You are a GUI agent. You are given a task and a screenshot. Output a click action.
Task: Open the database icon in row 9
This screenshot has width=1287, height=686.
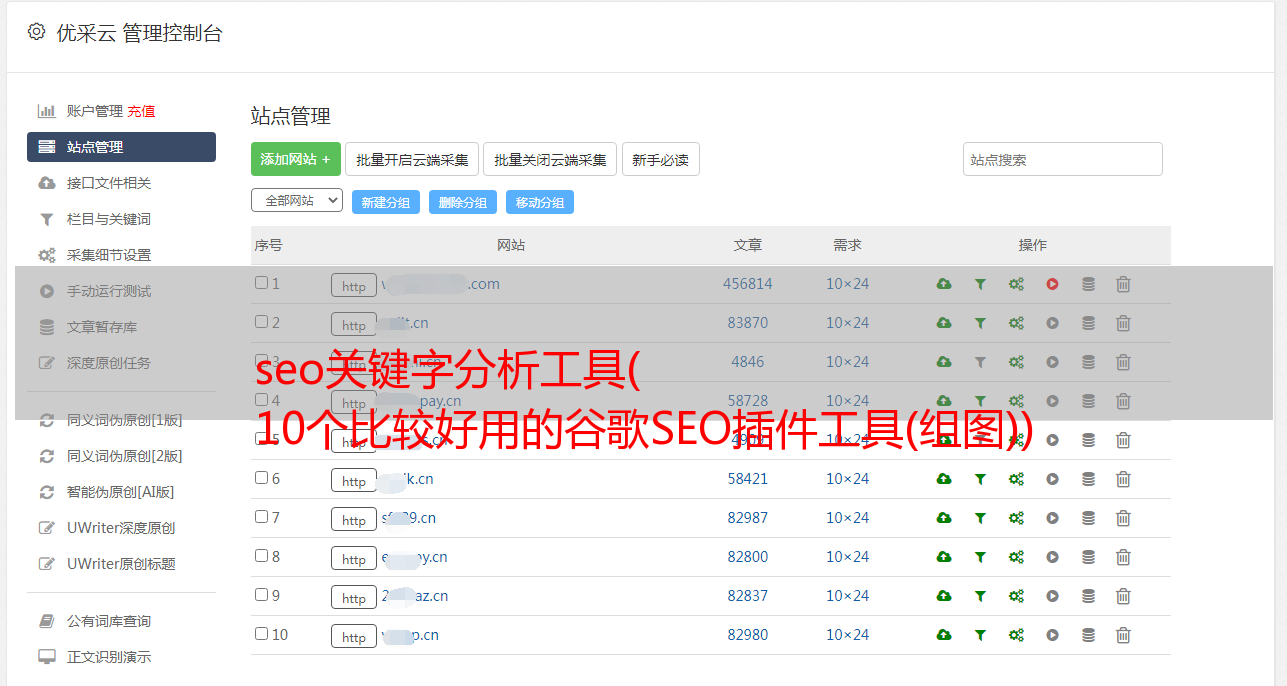click(x=1088, y=596)
